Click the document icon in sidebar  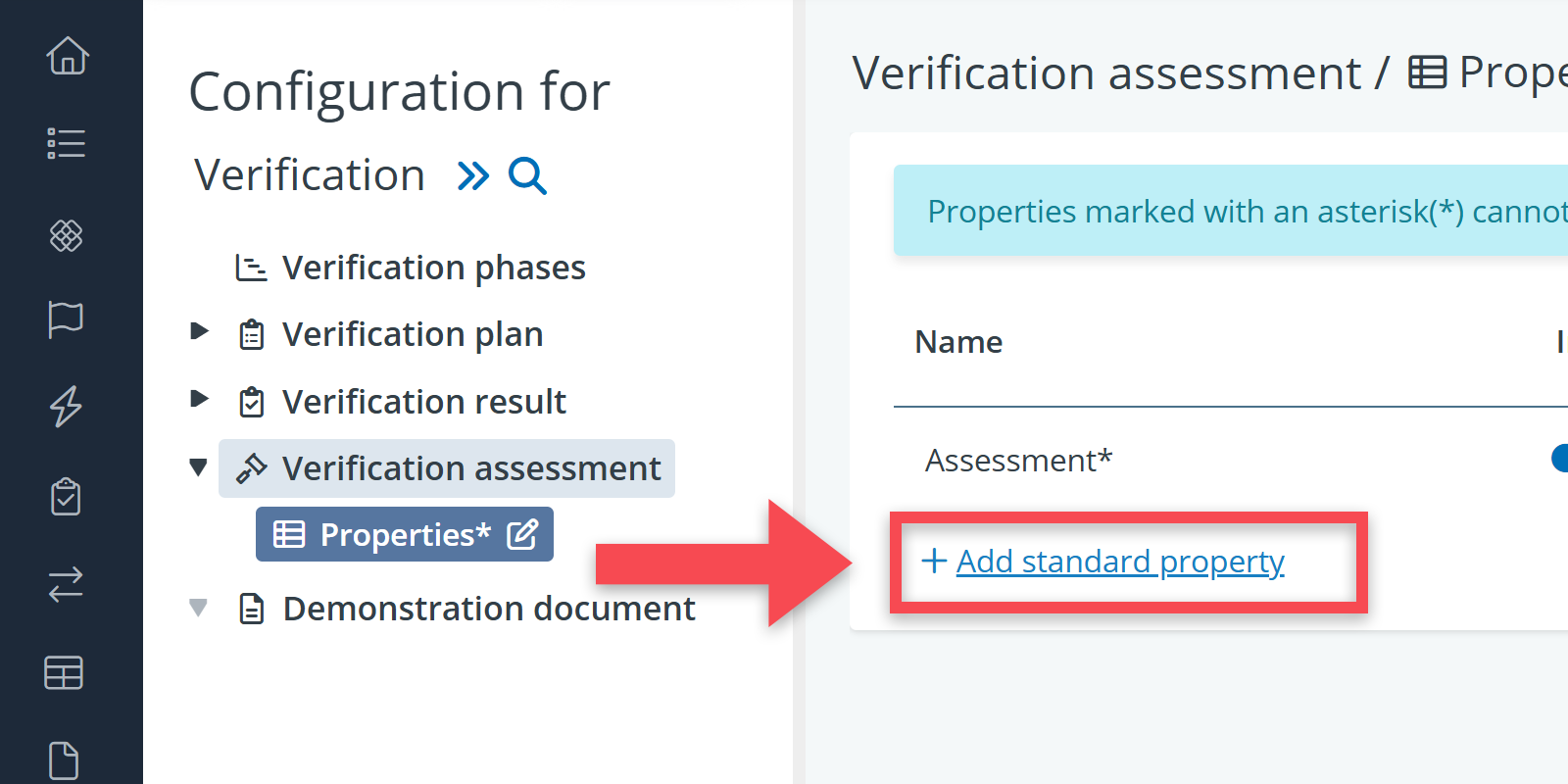(x=65, y=760)
